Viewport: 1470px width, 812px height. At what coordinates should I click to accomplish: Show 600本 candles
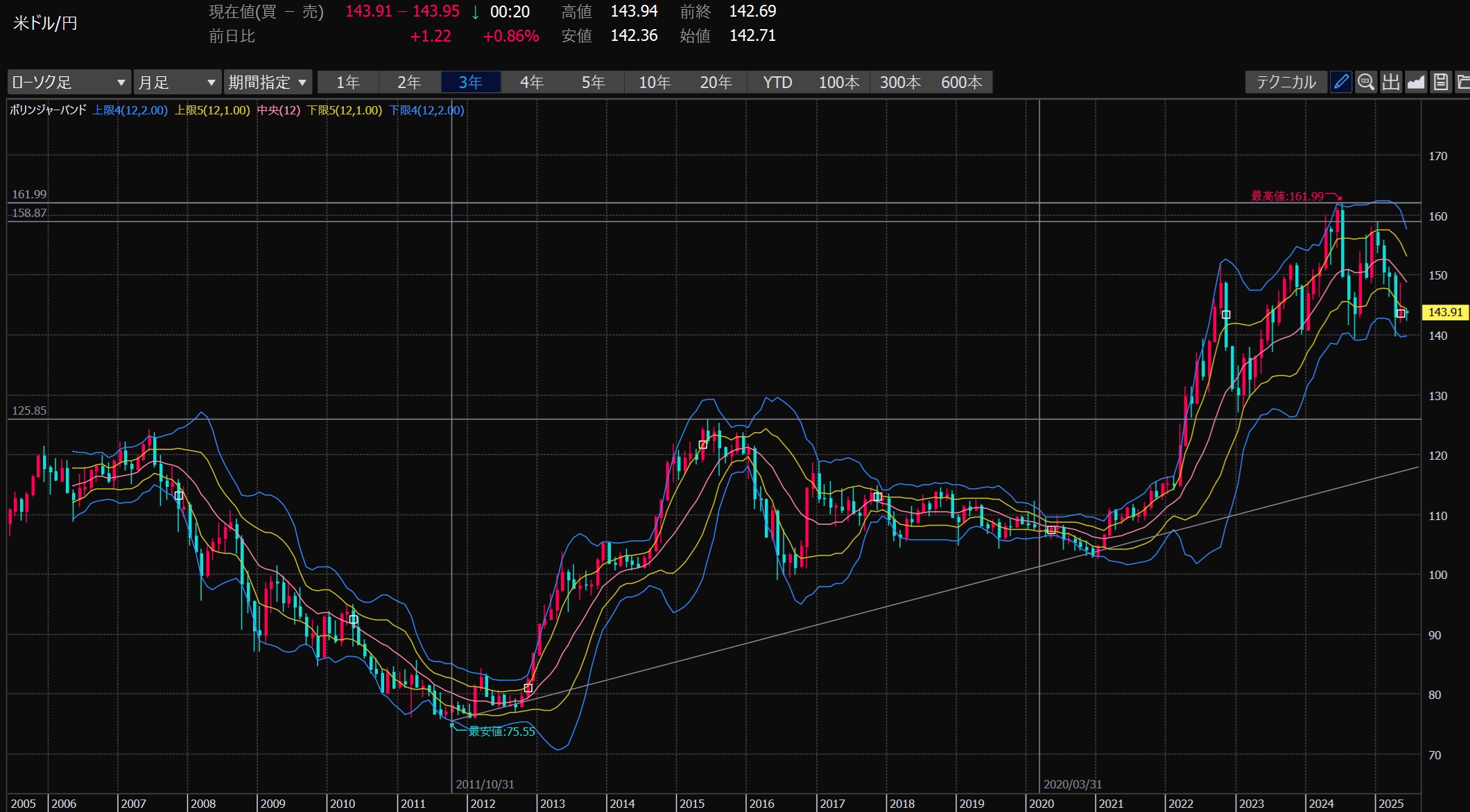pos(962,83)
